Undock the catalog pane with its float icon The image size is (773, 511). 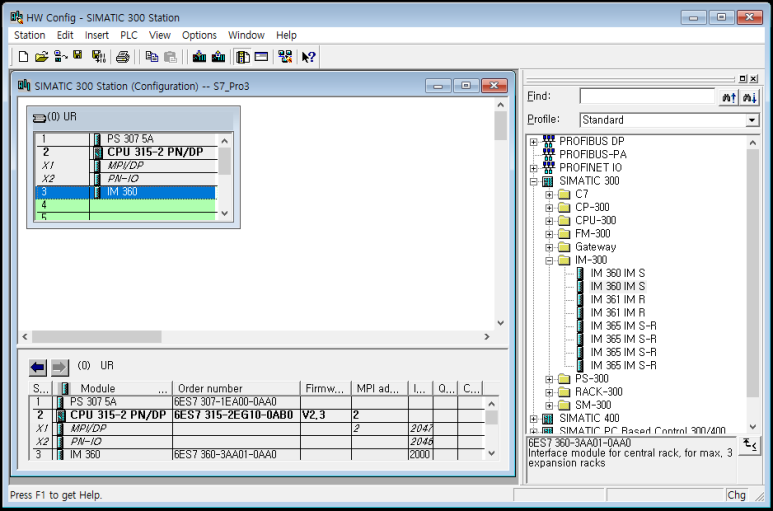click(743, 78)
